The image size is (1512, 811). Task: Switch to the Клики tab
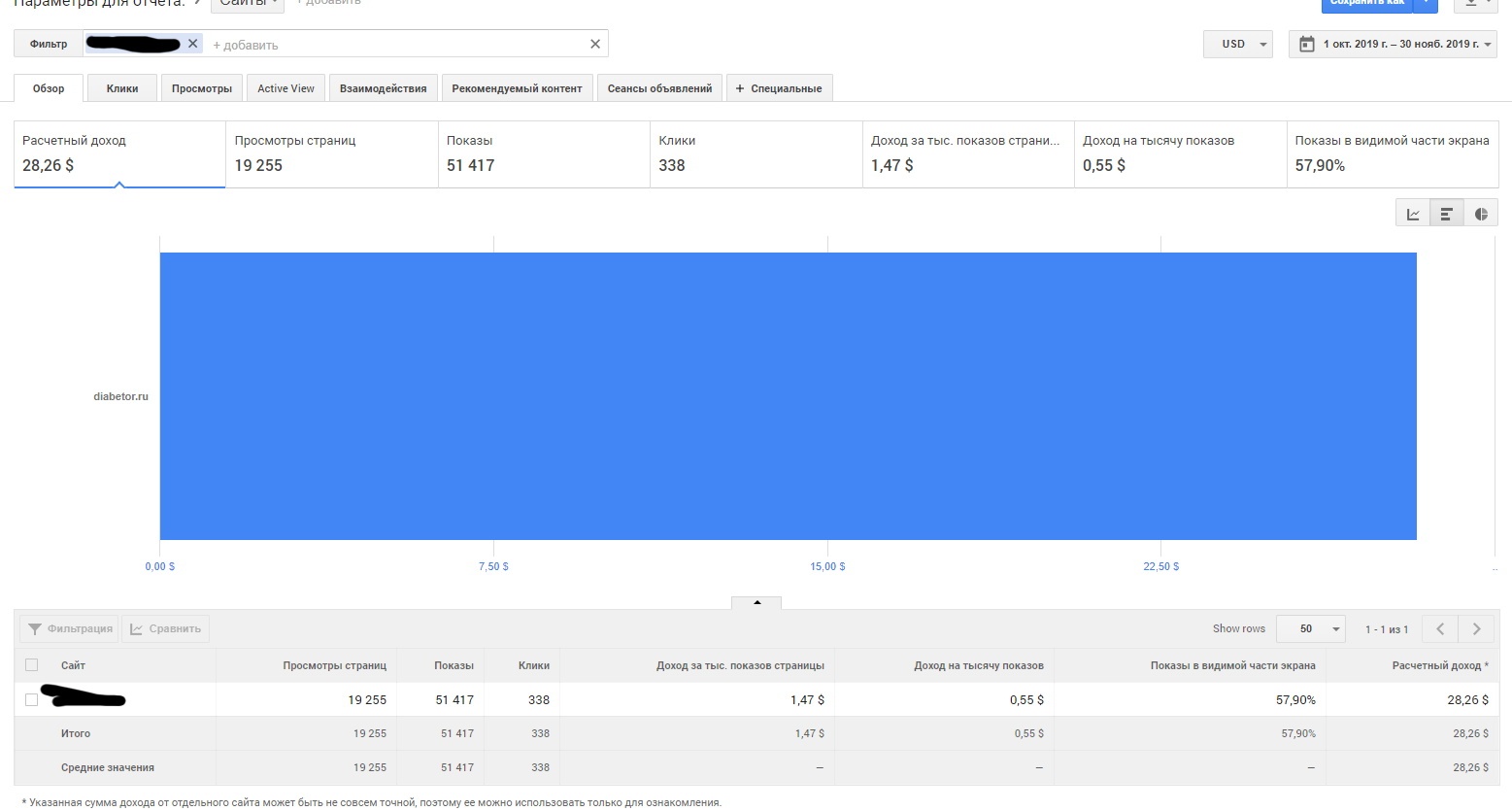click(122, 88)
